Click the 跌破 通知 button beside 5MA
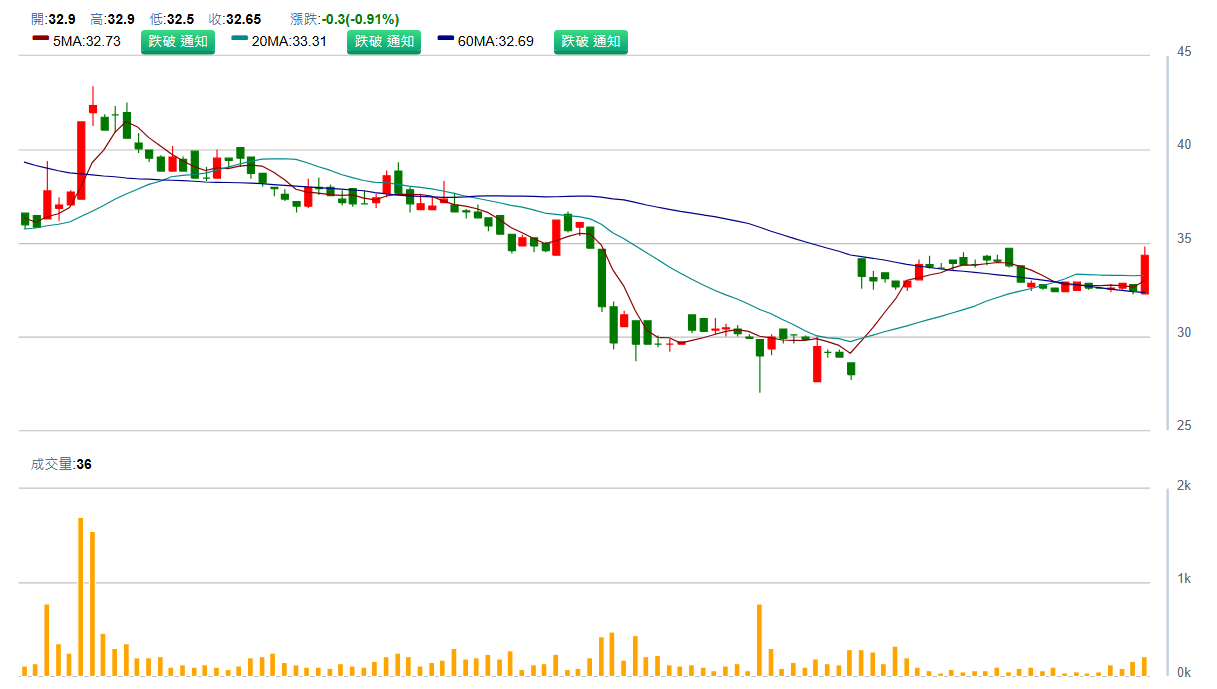This screenshot has height=689, width=1217. (178, 42)
